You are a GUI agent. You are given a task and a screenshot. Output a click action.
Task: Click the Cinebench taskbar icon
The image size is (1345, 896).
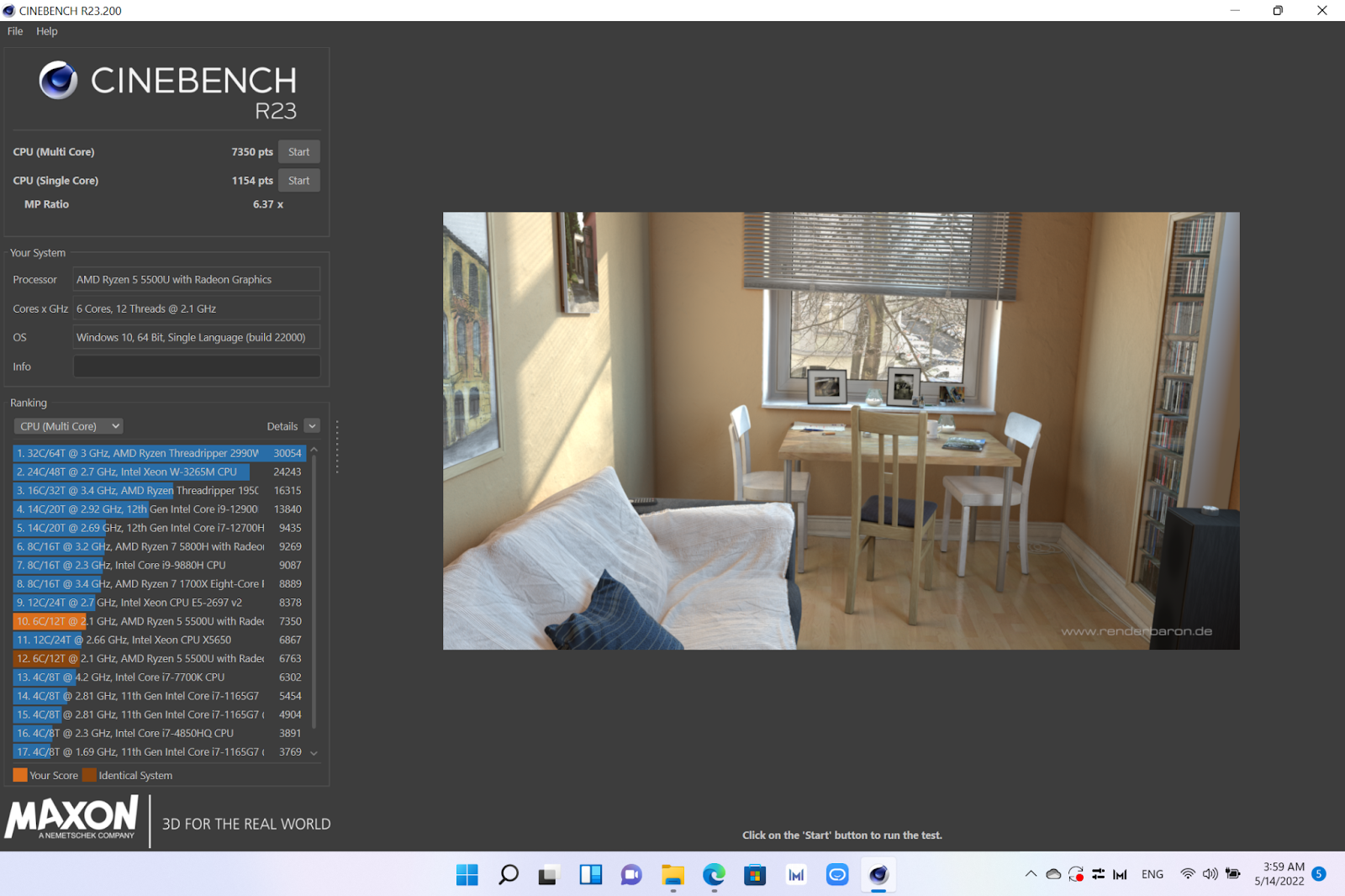pos(878,875)
